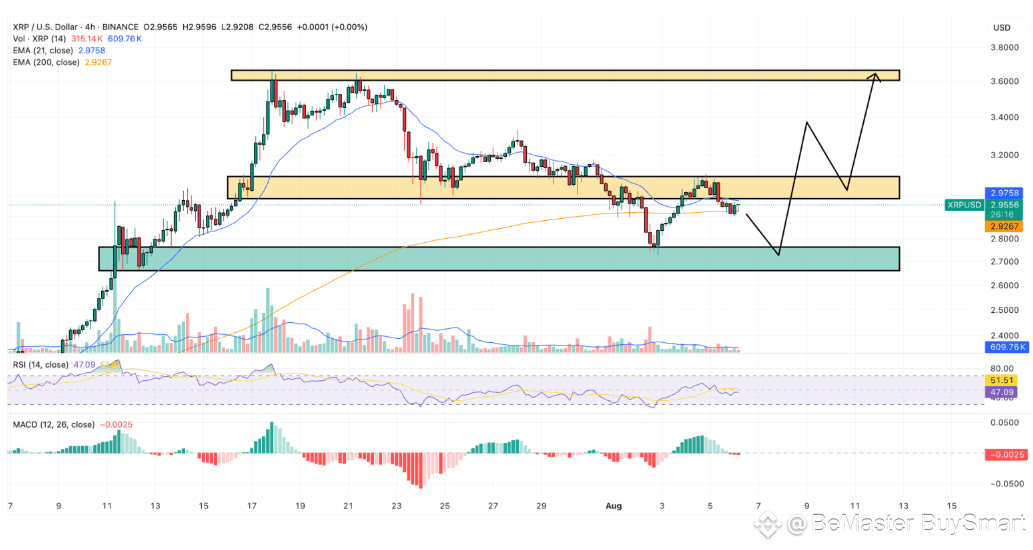Select the upper yellow resistance zone near 3.60
The image size is (1033, 550).
point(565,76)
